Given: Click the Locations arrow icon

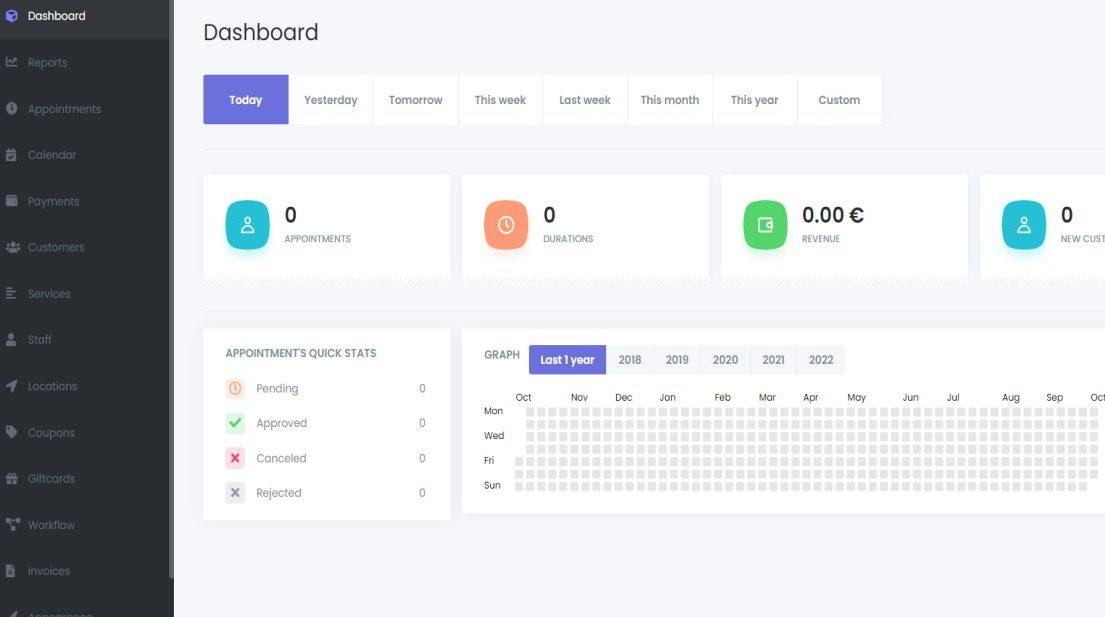Looking at the screenshot, I should coord(11,386).
